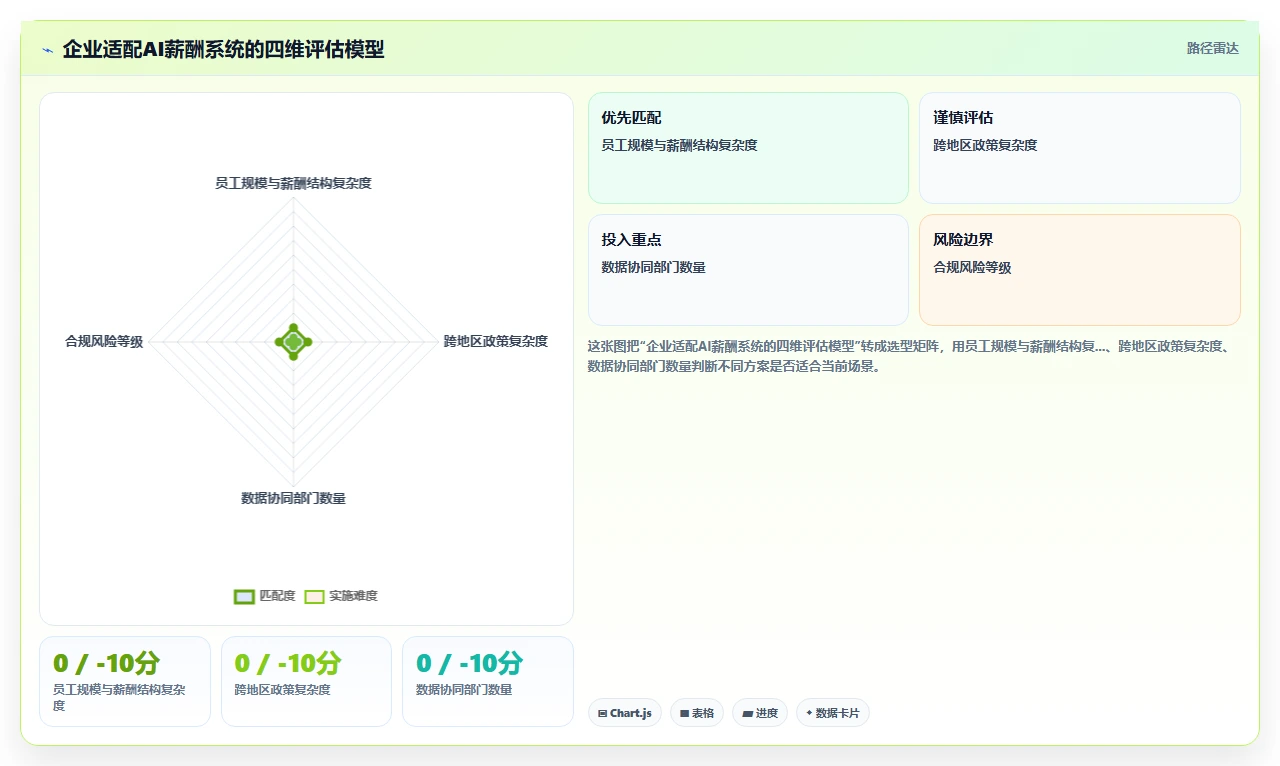Click the stat card labeled 数据协同部门数量
This screenshot has height=766, width=1280.
pos(488,681)
